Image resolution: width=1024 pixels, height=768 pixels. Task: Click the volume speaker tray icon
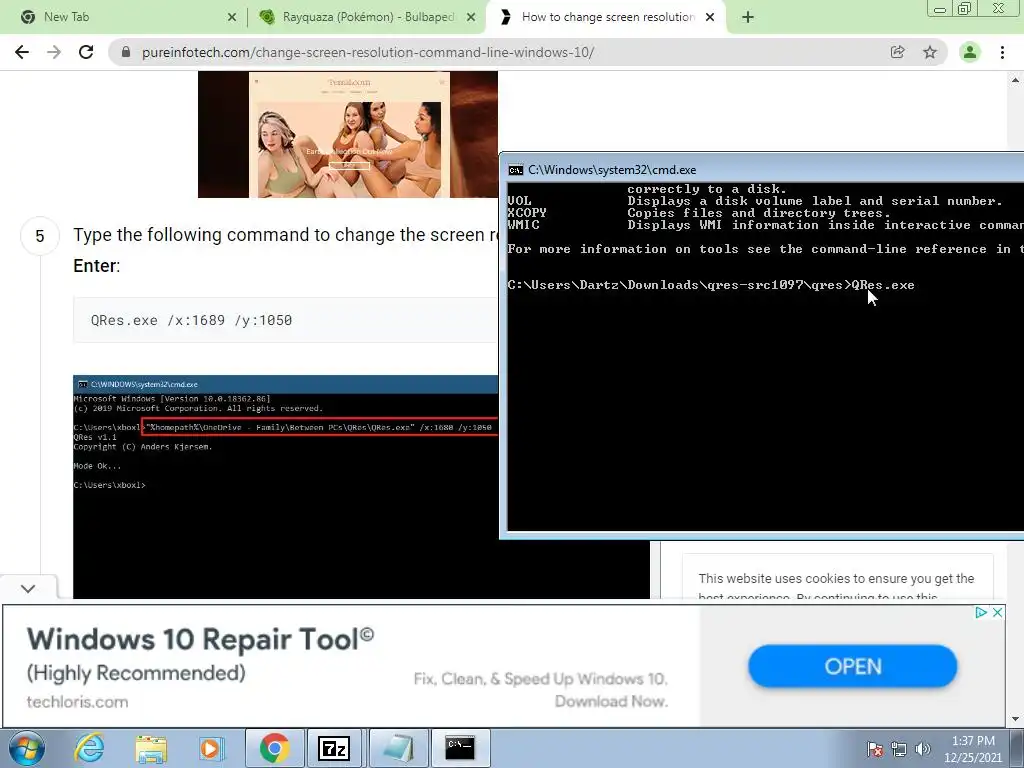pyautogui.click(x=923, y=749)
